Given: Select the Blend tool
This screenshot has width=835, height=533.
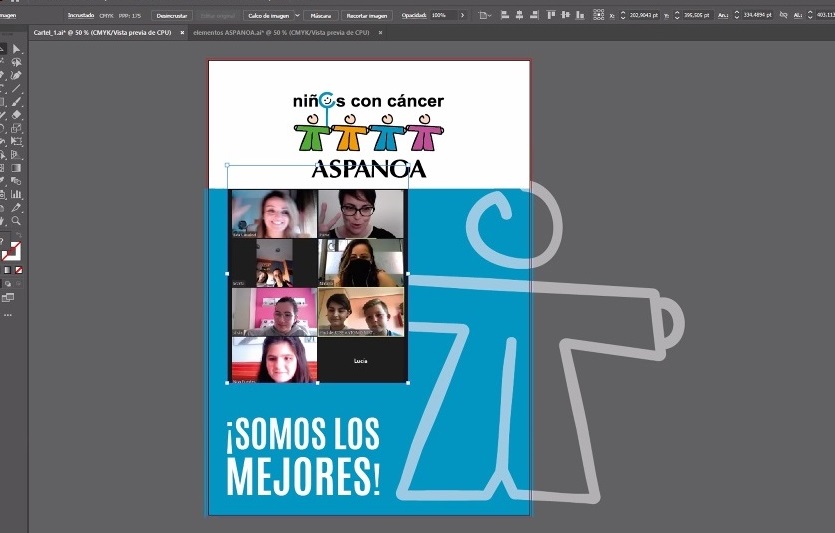Looking at the screenshot, I should pyautogui.click(x=17, y=181).
